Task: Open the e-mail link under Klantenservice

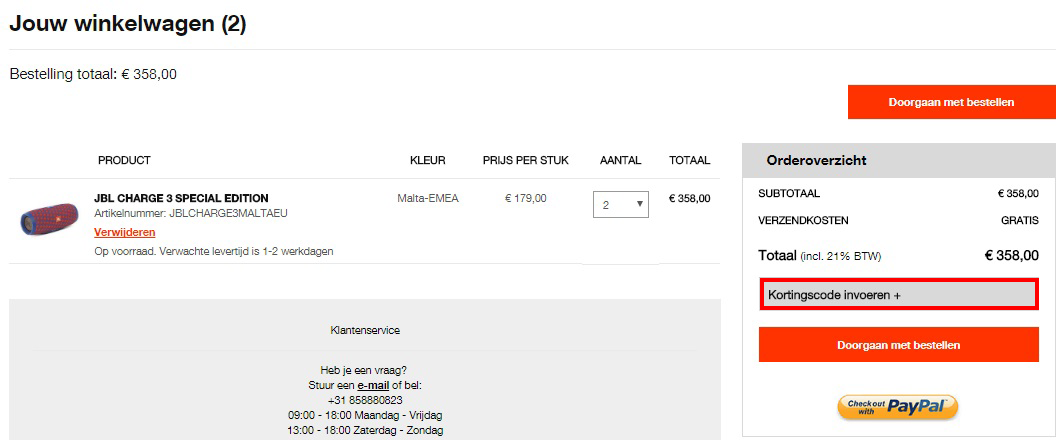Action: pos(374,385)
